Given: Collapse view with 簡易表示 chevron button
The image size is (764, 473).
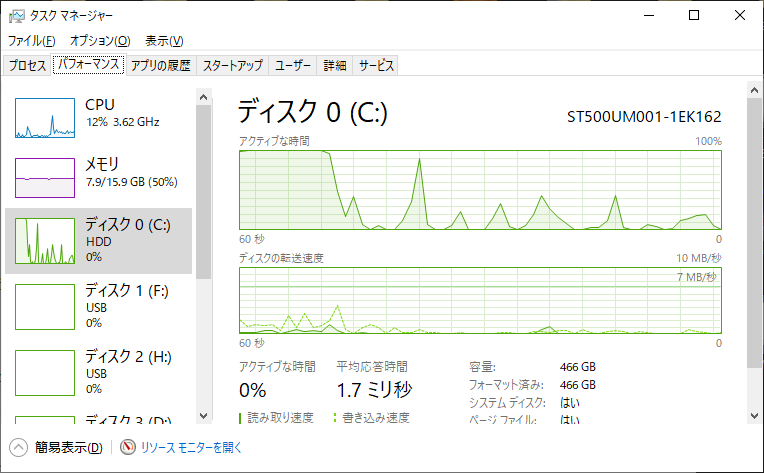Looking at the screenshot, I should (x=18, y=448).
